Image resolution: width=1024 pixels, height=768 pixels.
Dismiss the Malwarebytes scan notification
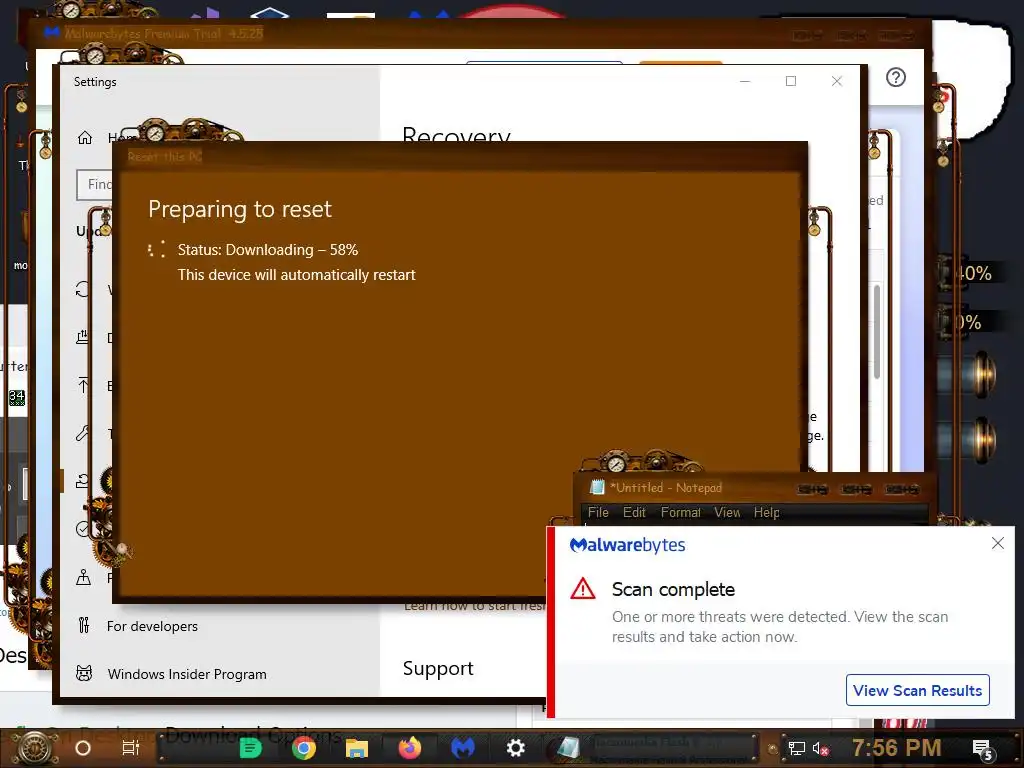(x=997, y=543)
